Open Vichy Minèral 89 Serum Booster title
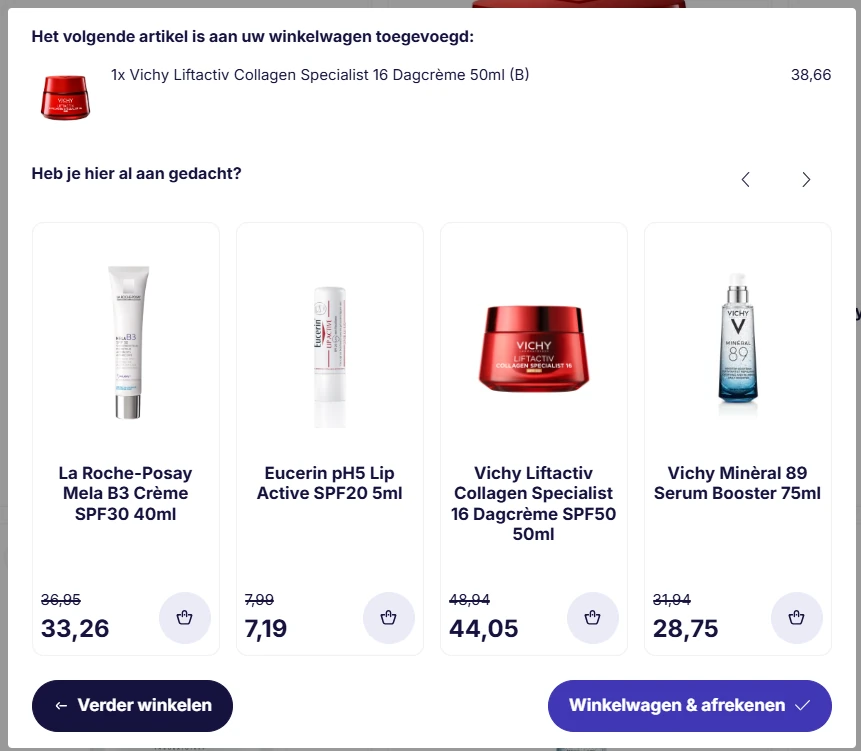Image resolution: width=861 pixels, height=751 pixels. click(x=737, y=483)
